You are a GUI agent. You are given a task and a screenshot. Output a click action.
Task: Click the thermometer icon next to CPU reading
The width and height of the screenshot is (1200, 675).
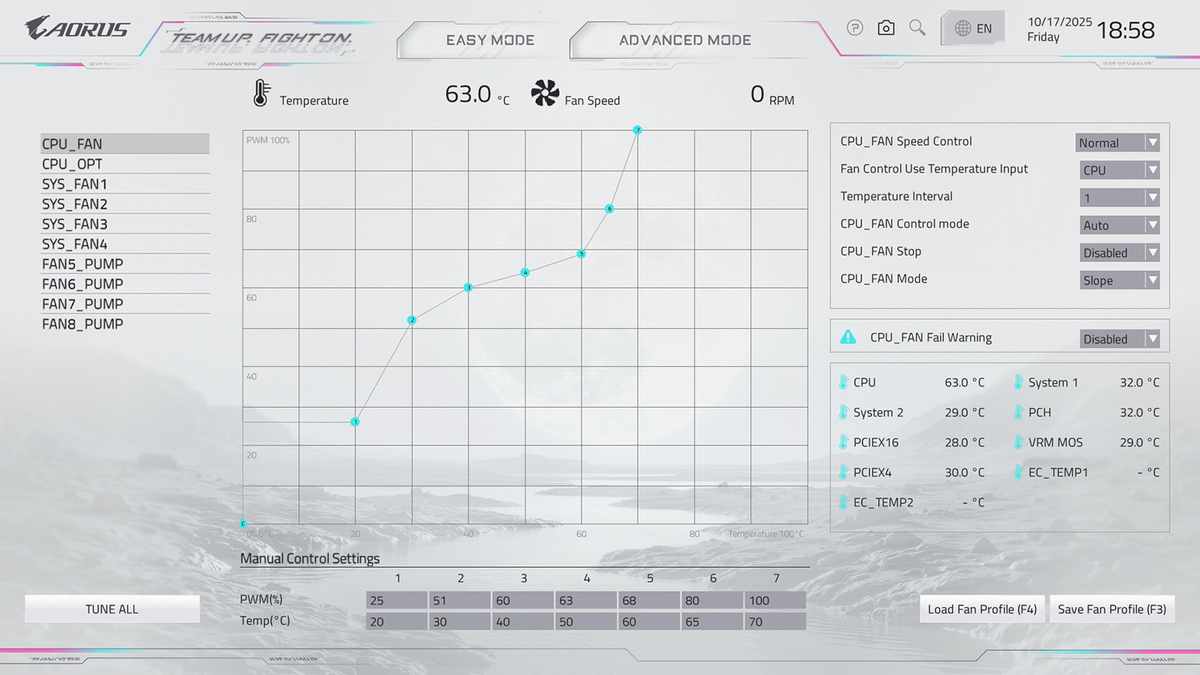843,382
